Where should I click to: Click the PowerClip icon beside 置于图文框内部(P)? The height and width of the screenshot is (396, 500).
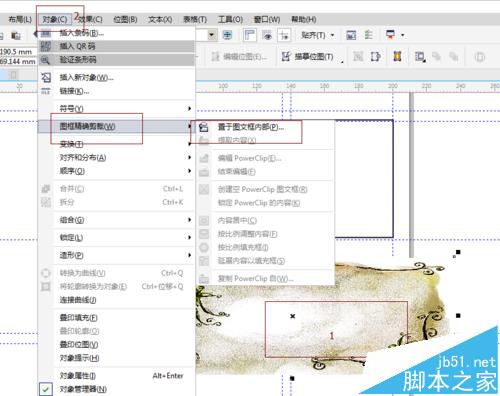[203, 127]
